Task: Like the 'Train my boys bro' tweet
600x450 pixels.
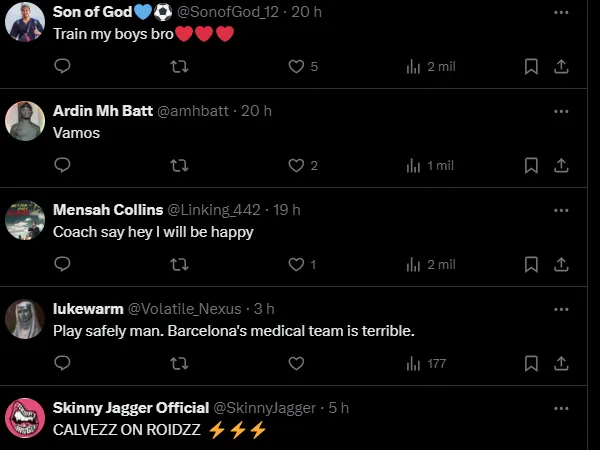Action: tap(296, 66)
